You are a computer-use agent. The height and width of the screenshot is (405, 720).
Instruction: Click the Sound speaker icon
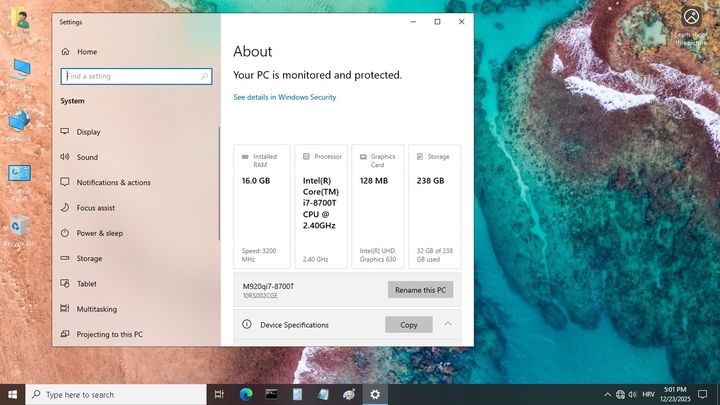[65, 157]
